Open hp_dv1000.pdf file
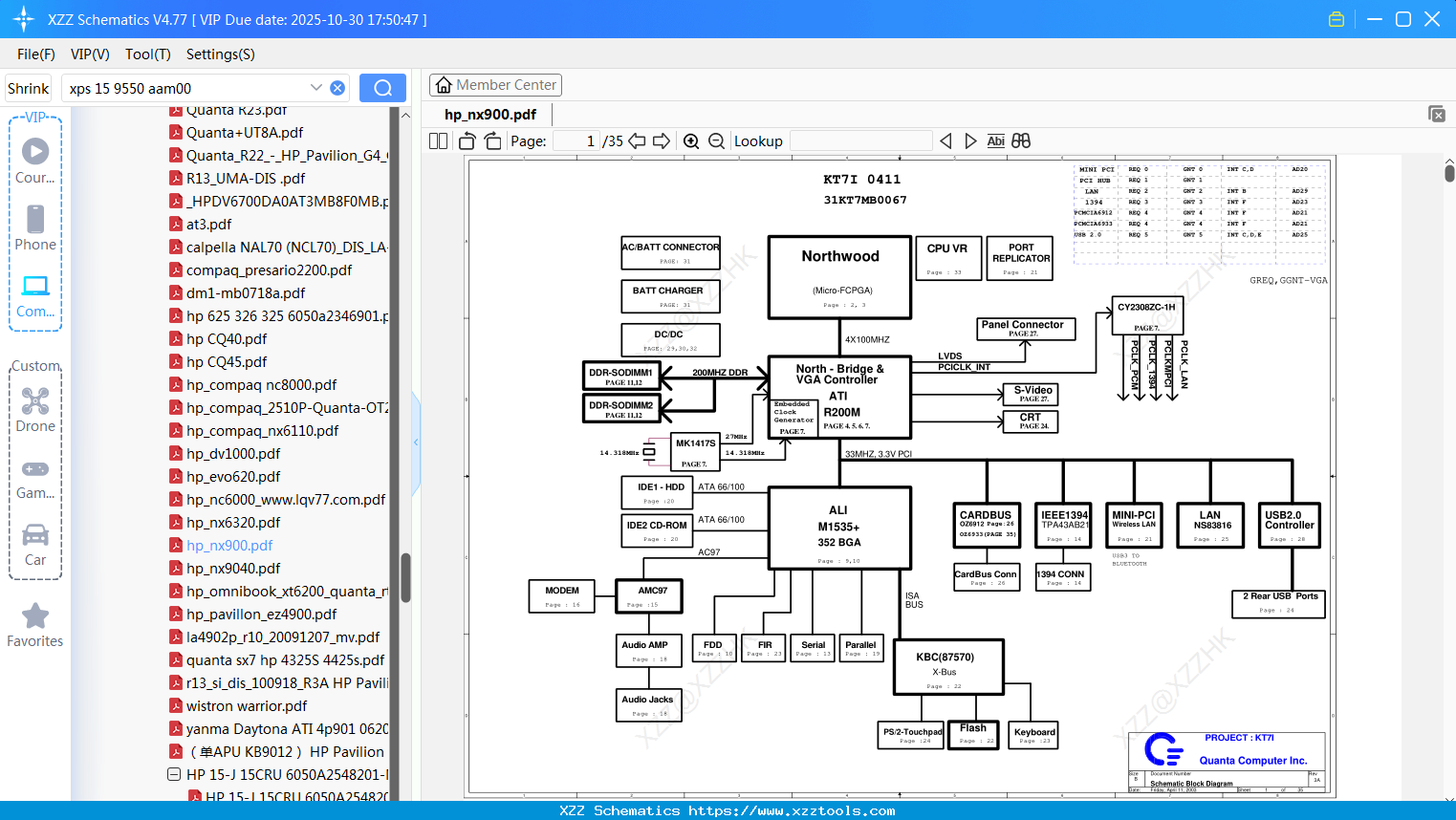 pos(233,453)
